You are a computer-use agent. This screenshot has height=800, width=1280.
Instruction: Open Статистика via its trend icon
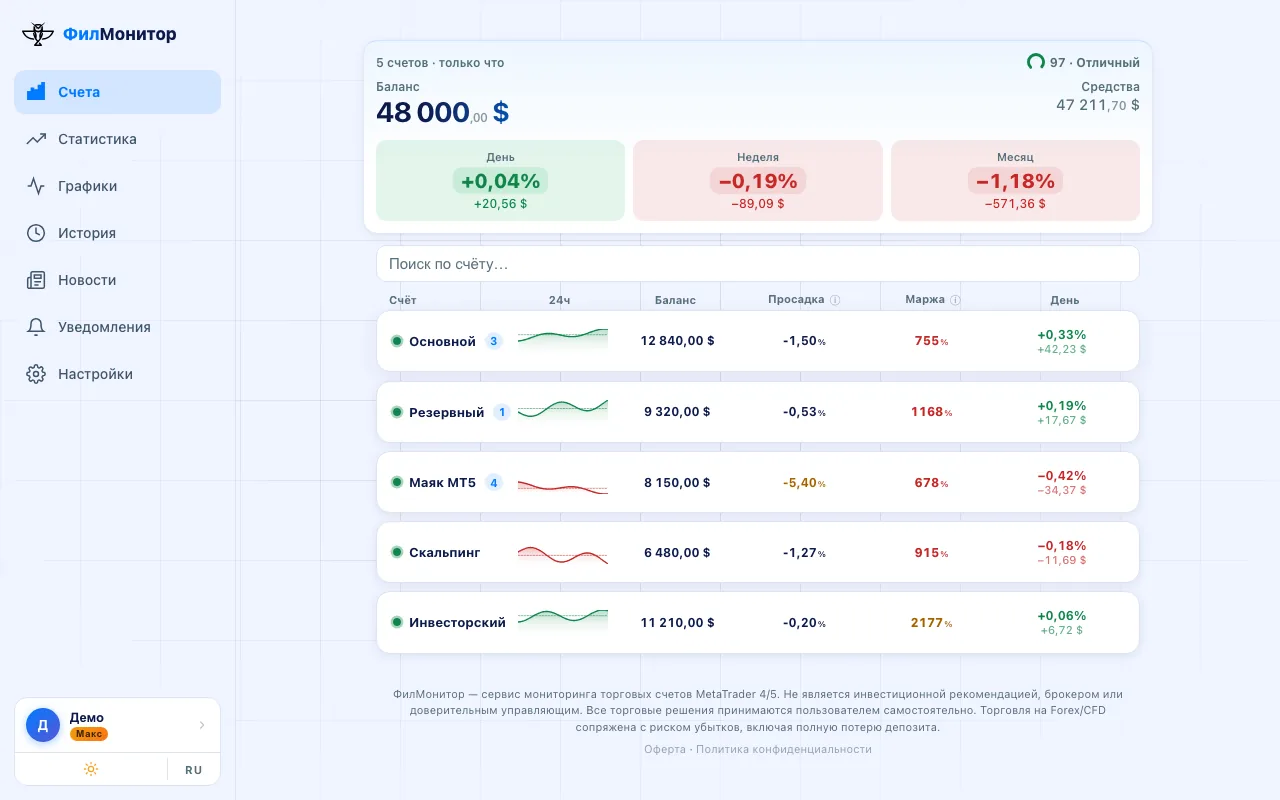(x=36, y=139)
